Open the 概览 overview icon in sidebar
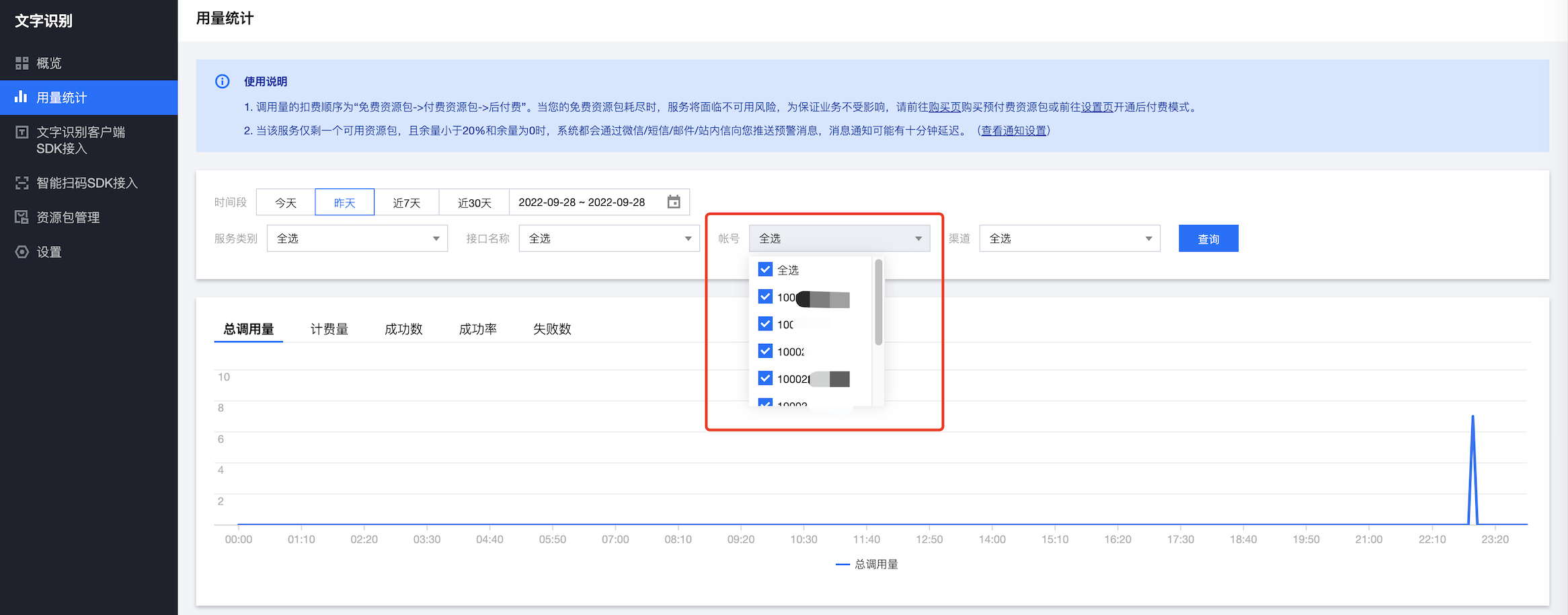 coord(22,63)
